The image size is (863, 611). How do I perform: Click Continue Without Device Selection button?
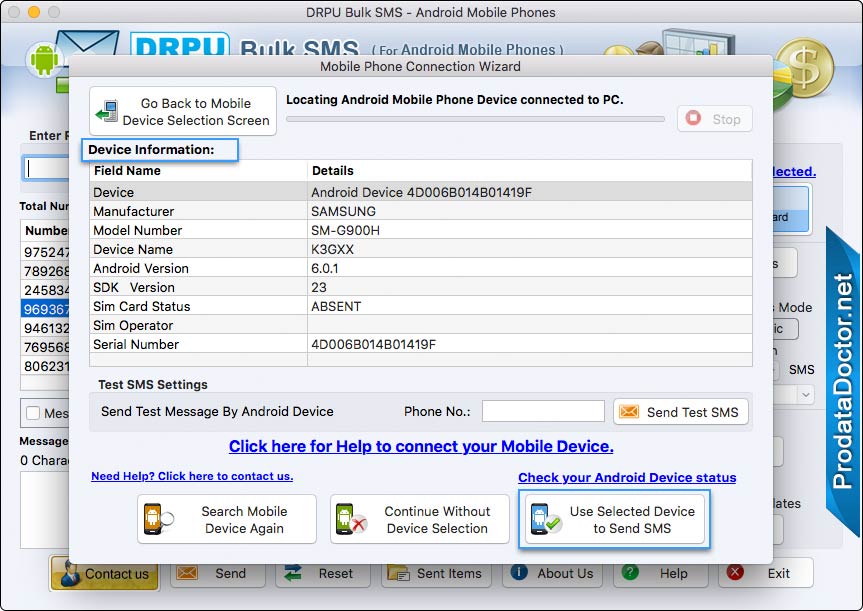click(x=419, y=519)
